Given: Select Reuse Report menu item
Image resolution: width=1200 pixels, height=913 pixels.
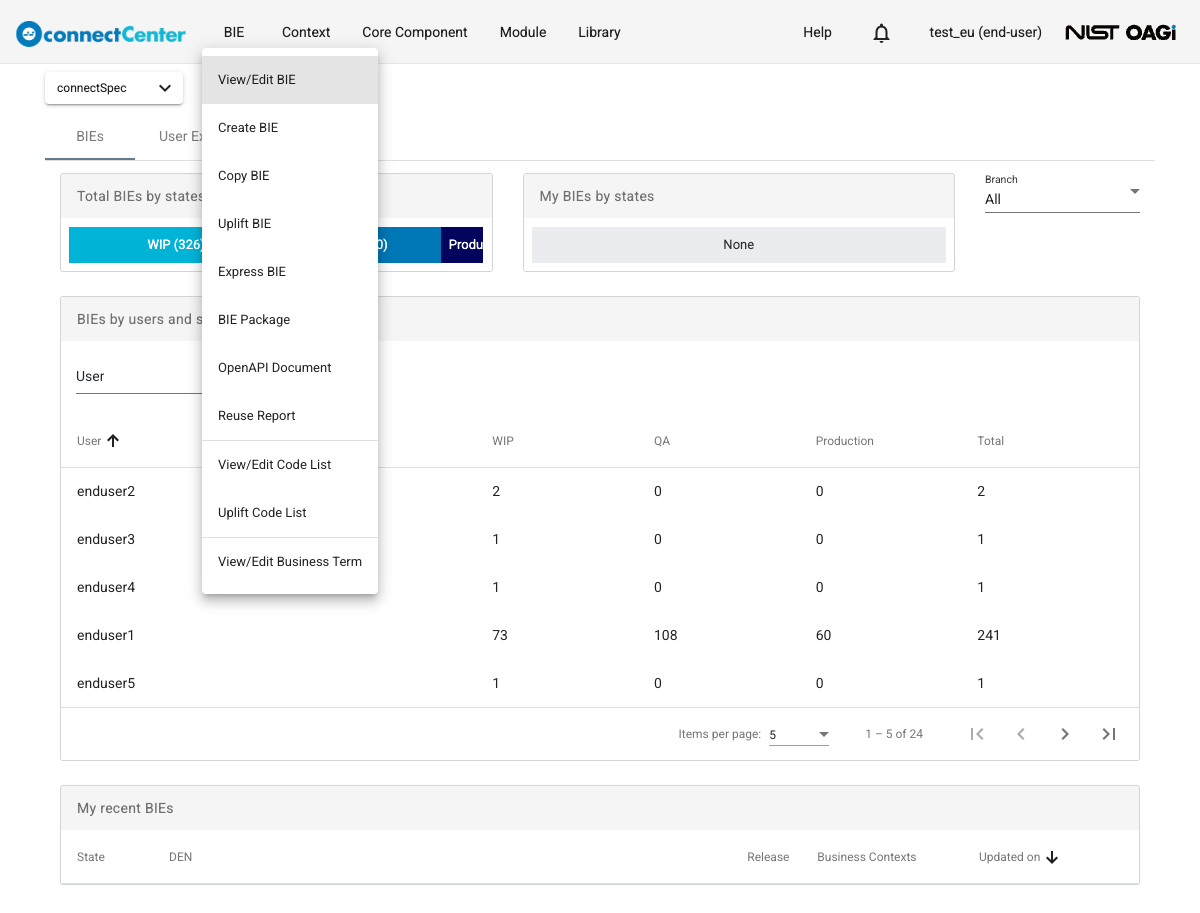Looking at the screenshot, I should click(290, 416).
